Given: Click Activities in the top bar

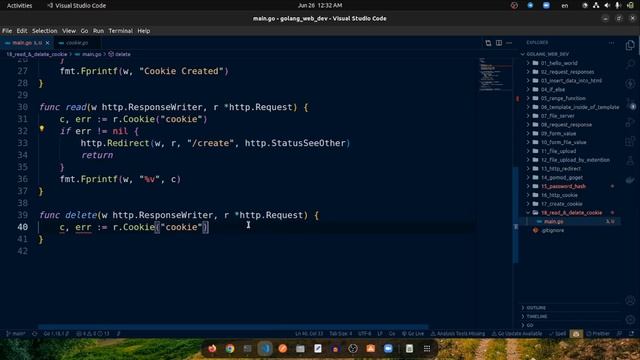Looking at the screenshot, I should [x=19, y=5].
